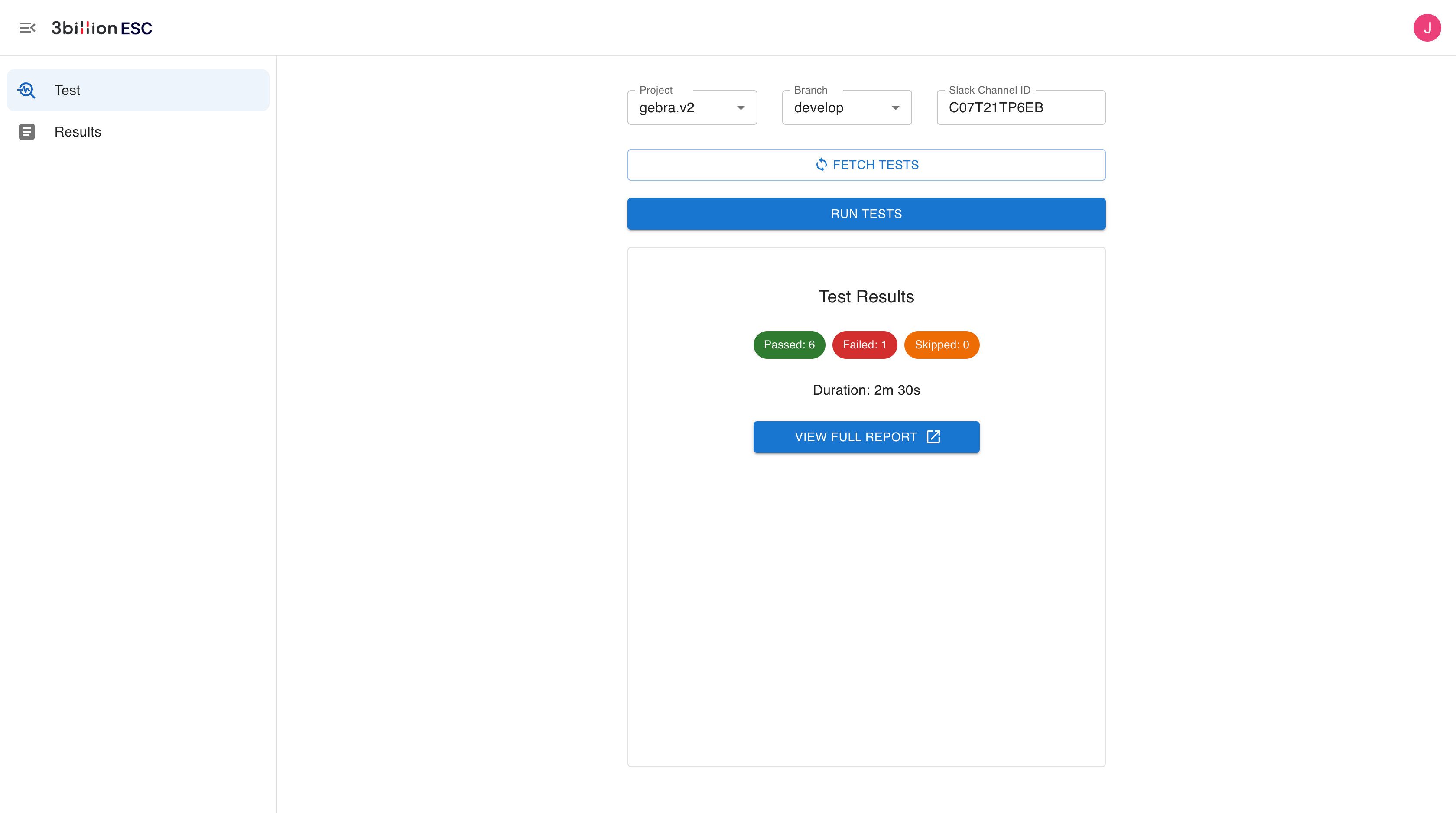Click the green Passed: 6 chip

tap(789, 344)
